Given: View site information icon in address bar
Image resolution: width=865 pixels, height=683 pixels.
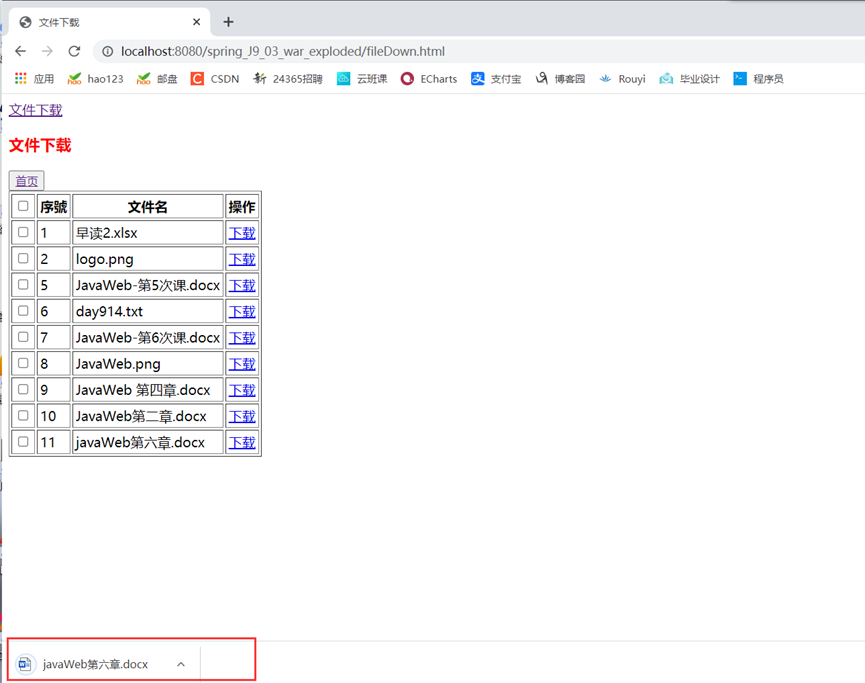Looking at the screenshot, I should [108, 51].
